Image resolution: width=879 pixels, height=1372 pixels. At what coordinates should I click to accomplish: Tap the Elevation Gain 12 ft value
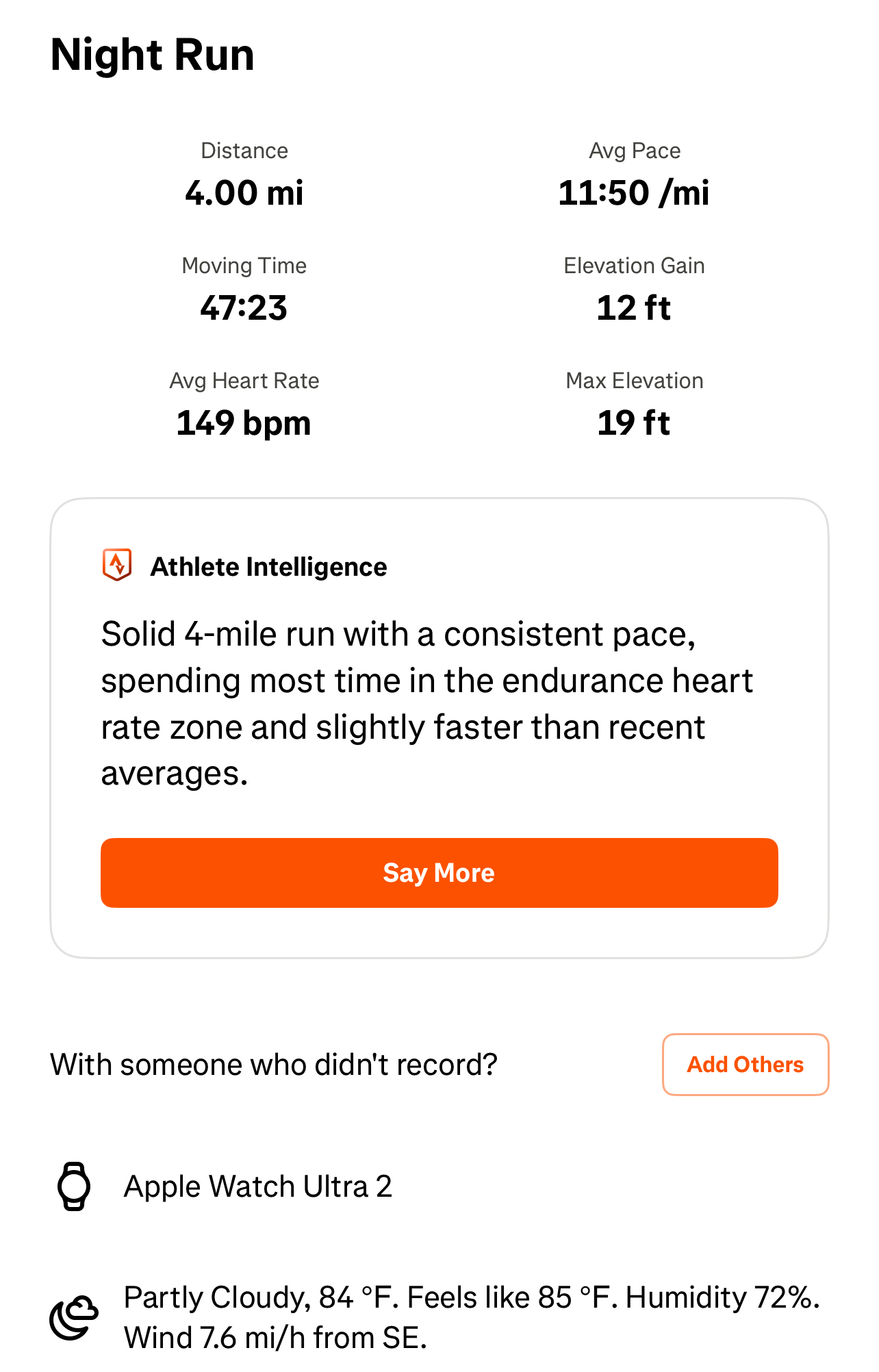(635, 307)
